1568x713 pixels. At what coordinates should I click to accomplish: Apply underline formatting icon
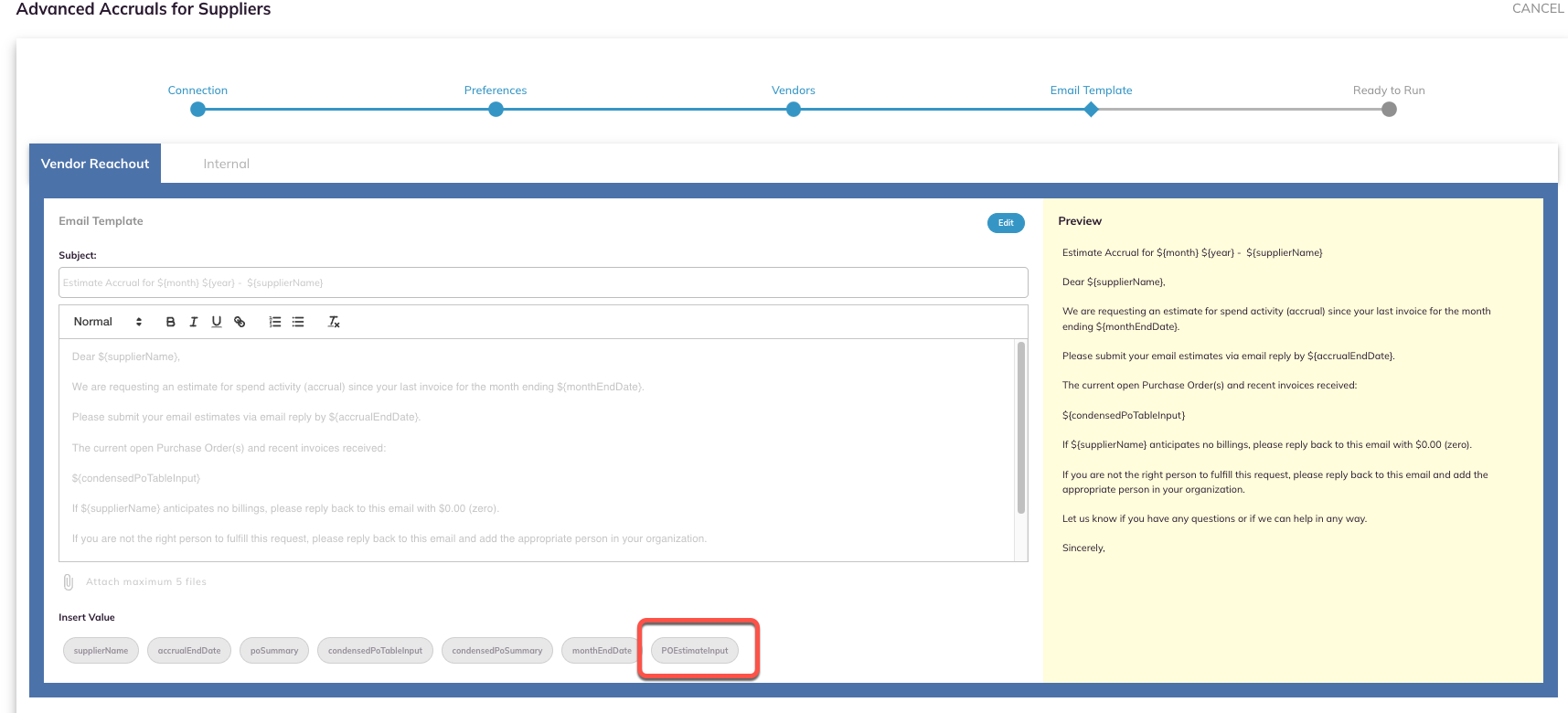pyautogui.click(x=217, y=322)
